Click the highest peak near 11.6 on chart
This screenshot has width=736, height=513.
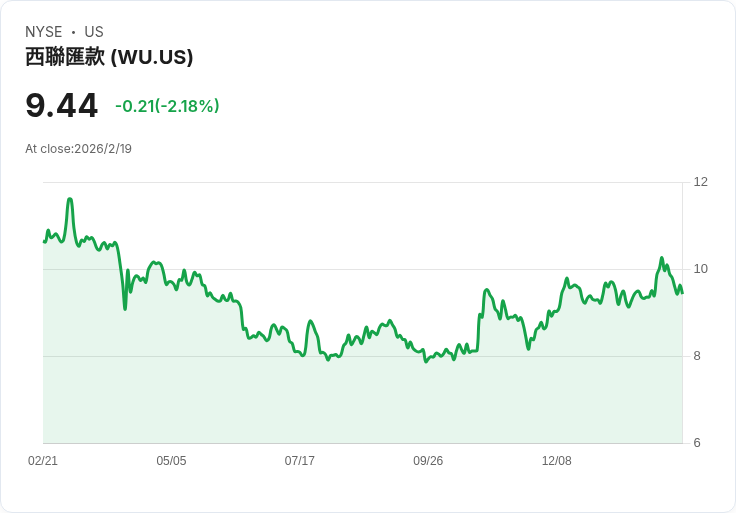(70, 199)
